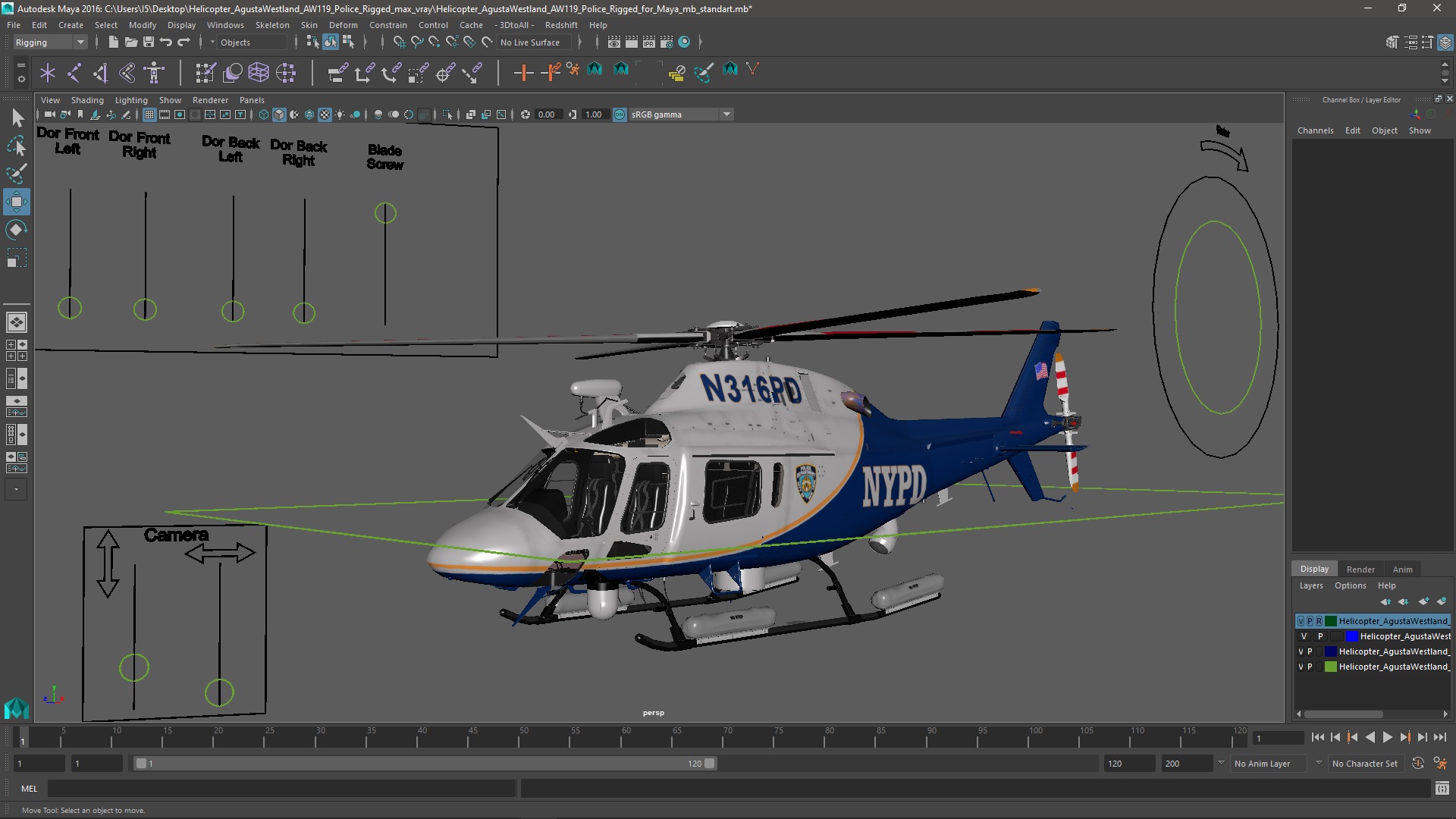Viewport: 1456px width, 819px height.
Task: Click the Lasso Select tool
Action: 17,146
